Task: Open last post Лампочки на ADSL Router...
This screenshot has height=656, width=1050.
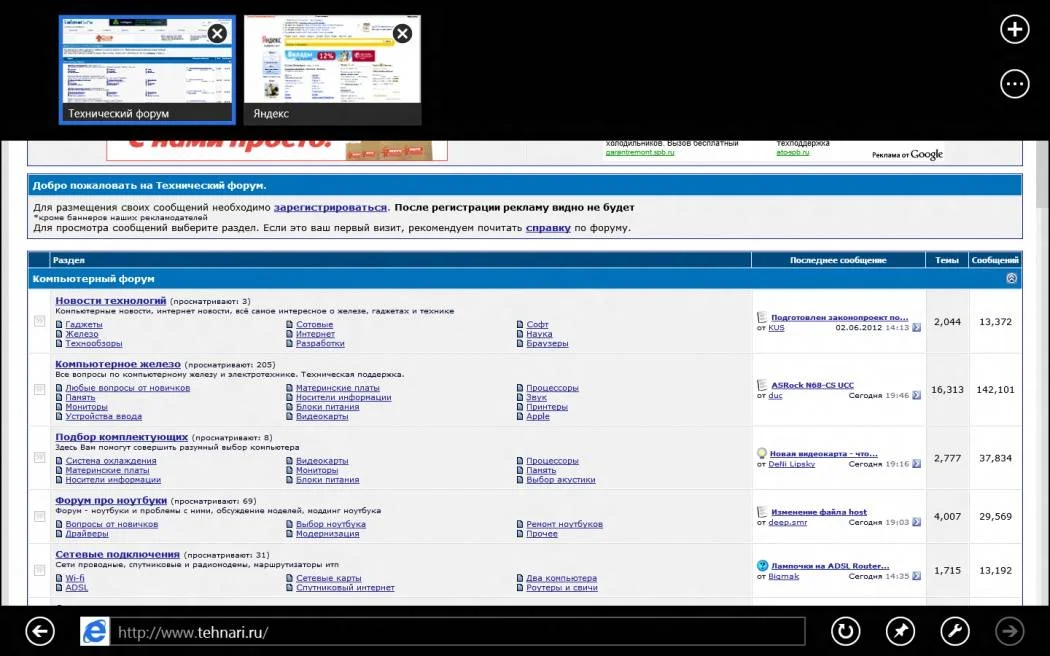Action: [830, 566]
